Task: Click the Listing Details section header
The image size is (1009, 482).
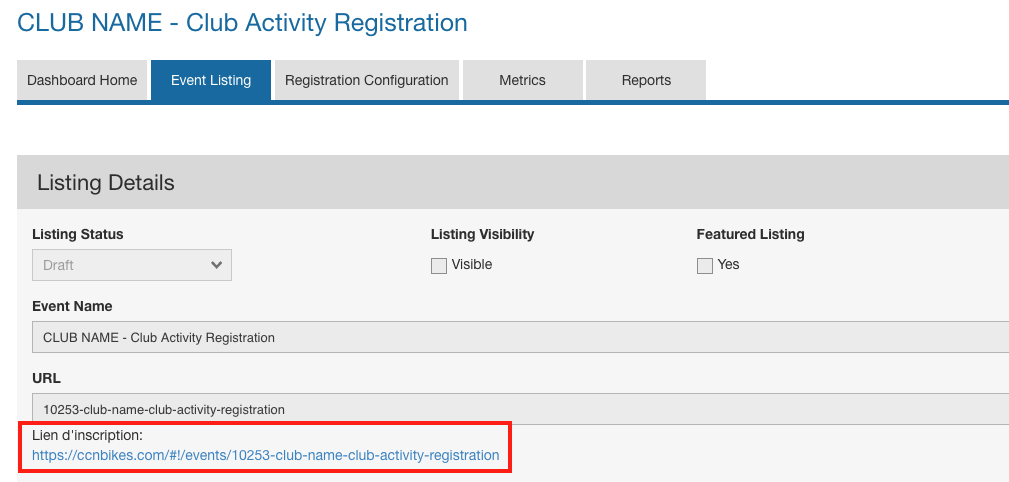Action: 106,183
